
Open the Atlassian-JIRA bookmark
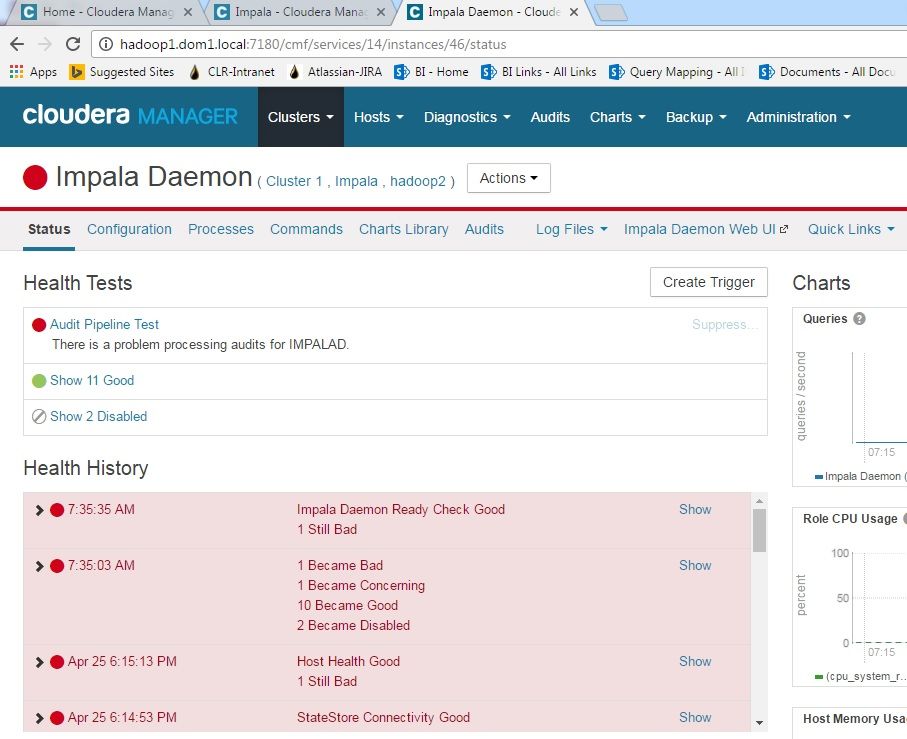click(x=335, y=72)
